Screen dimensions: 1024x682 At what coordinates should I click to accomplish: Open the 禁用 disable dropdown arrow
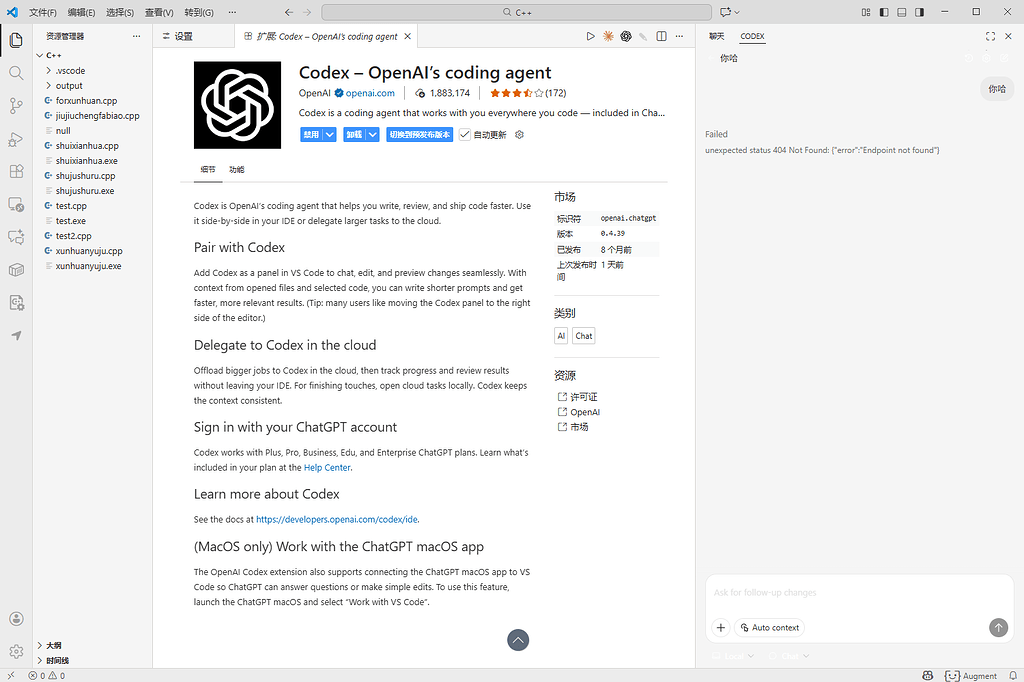pyautogui.click(x=330, y=135)
